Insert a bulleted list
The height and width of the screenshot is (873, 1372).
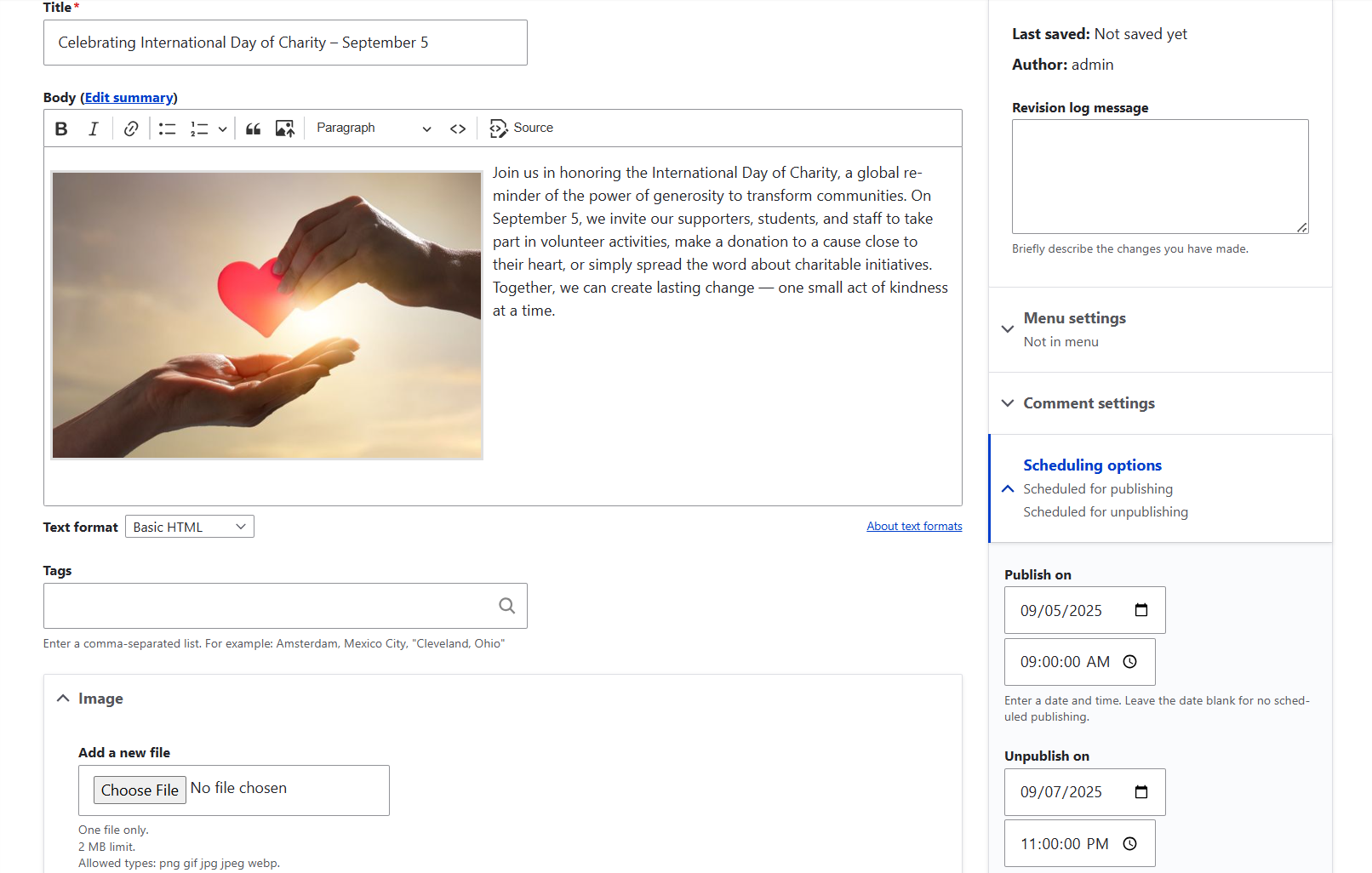[x=167, y=128]
